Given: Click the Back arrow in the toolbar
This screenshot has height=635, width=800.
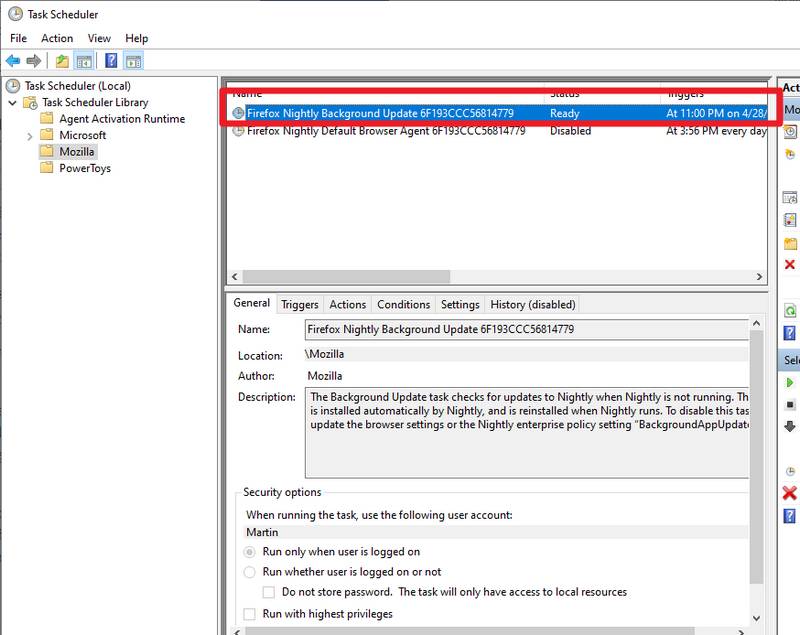Looking at the screenshot, I should [13, 61].
